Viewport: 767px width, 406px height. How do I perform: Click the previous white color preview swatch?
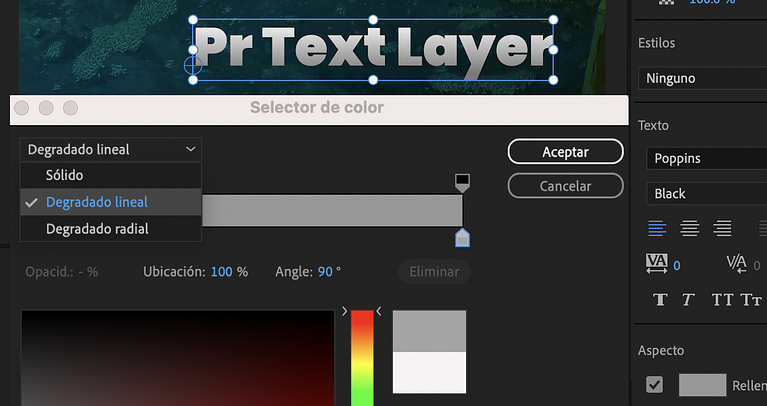(x=429, y=372)
